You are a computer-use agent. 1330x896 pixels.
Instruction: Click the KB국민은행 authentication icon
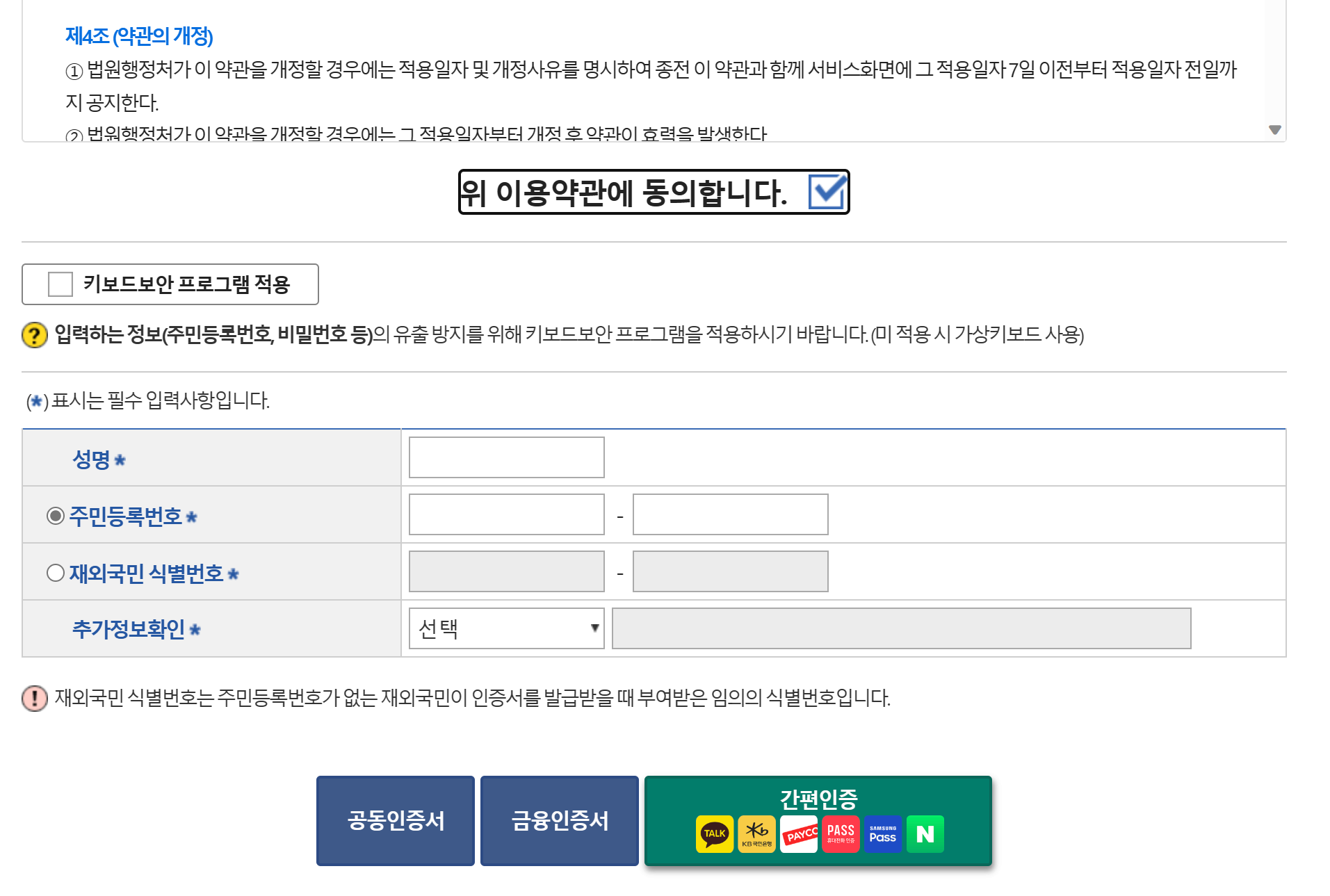[756, 833]
